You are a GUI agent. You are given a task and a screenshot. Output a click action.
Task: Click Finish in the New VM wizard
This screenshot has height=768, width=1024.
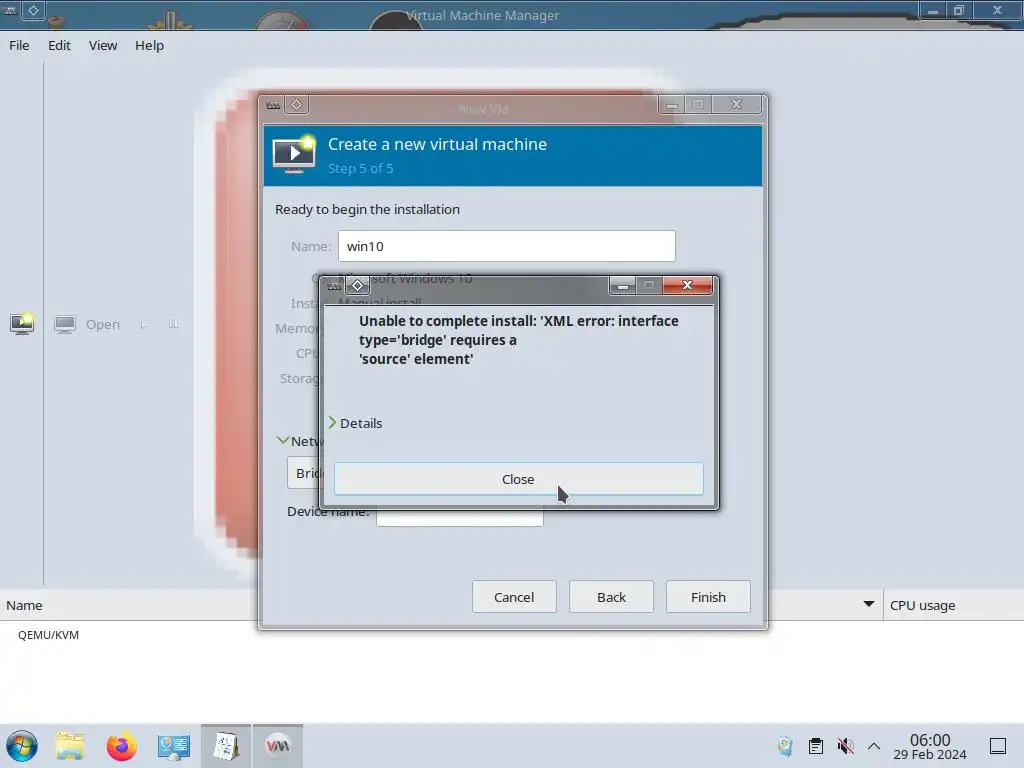pyautogui.click(x=708, y=597)
